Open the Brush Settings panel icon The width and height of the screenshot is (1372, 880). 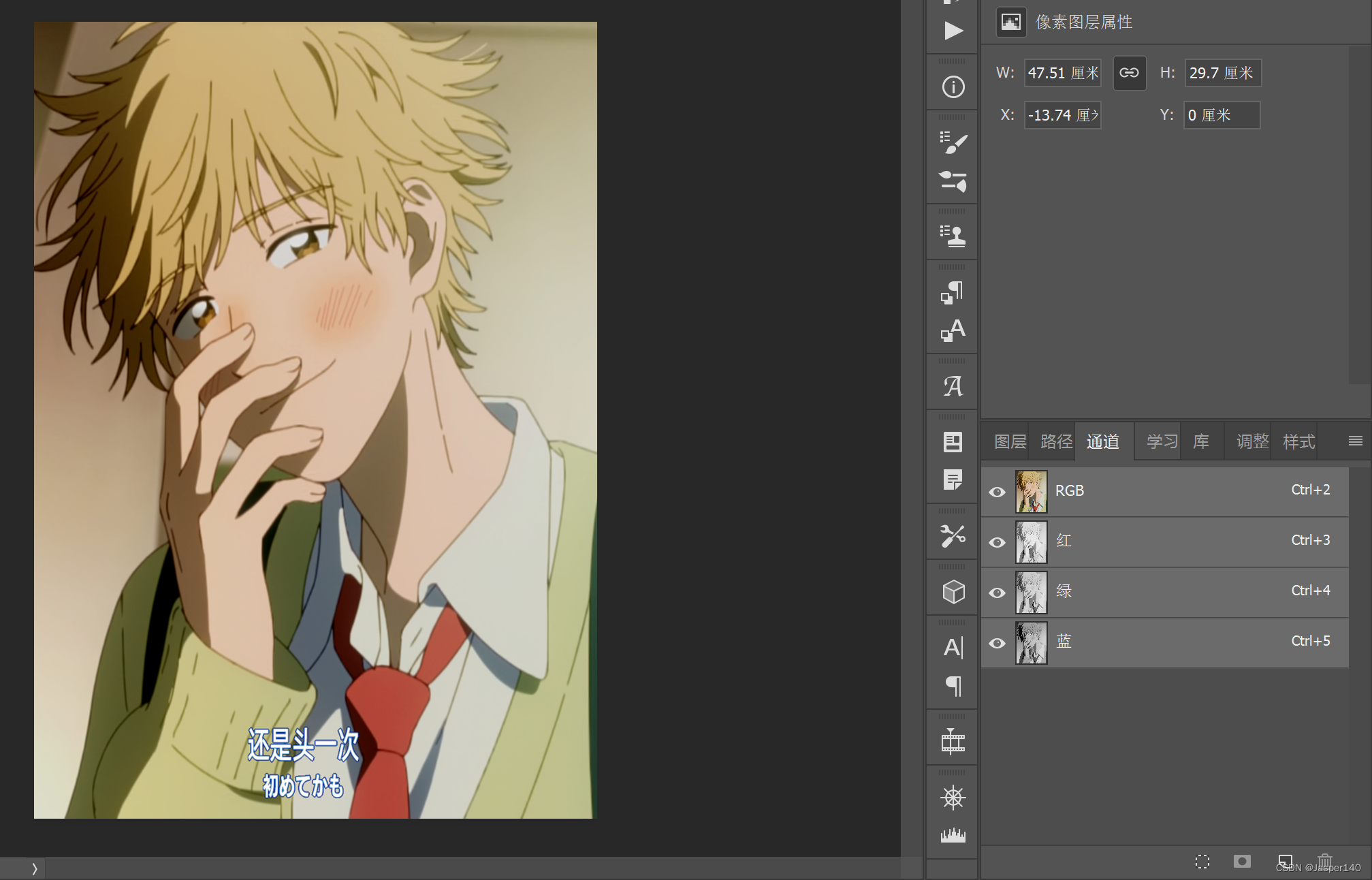[x=953, y=142]
